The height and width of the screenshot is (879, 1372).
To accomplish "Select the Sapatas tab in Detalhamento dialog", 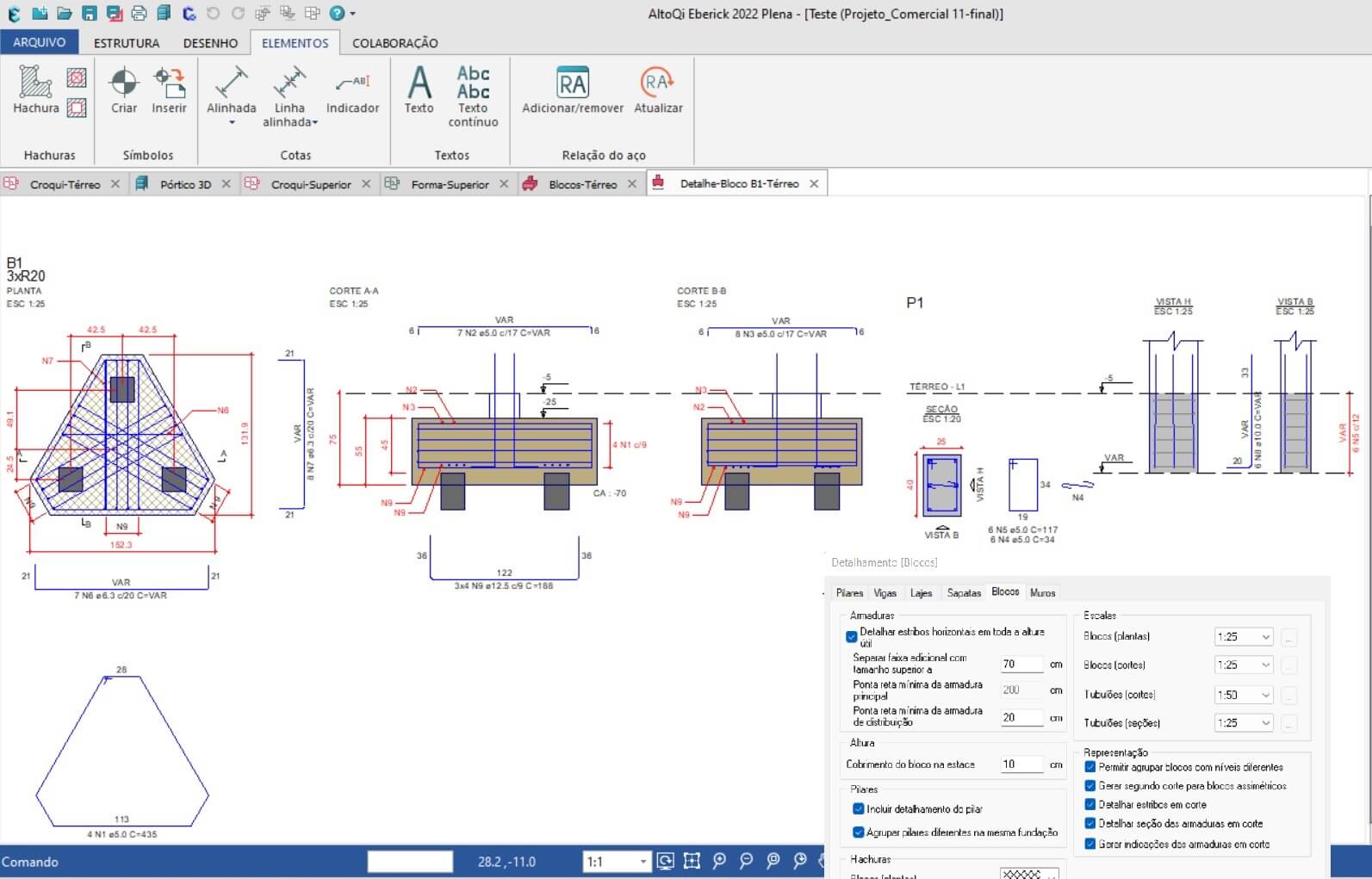I will coord(964,592).
